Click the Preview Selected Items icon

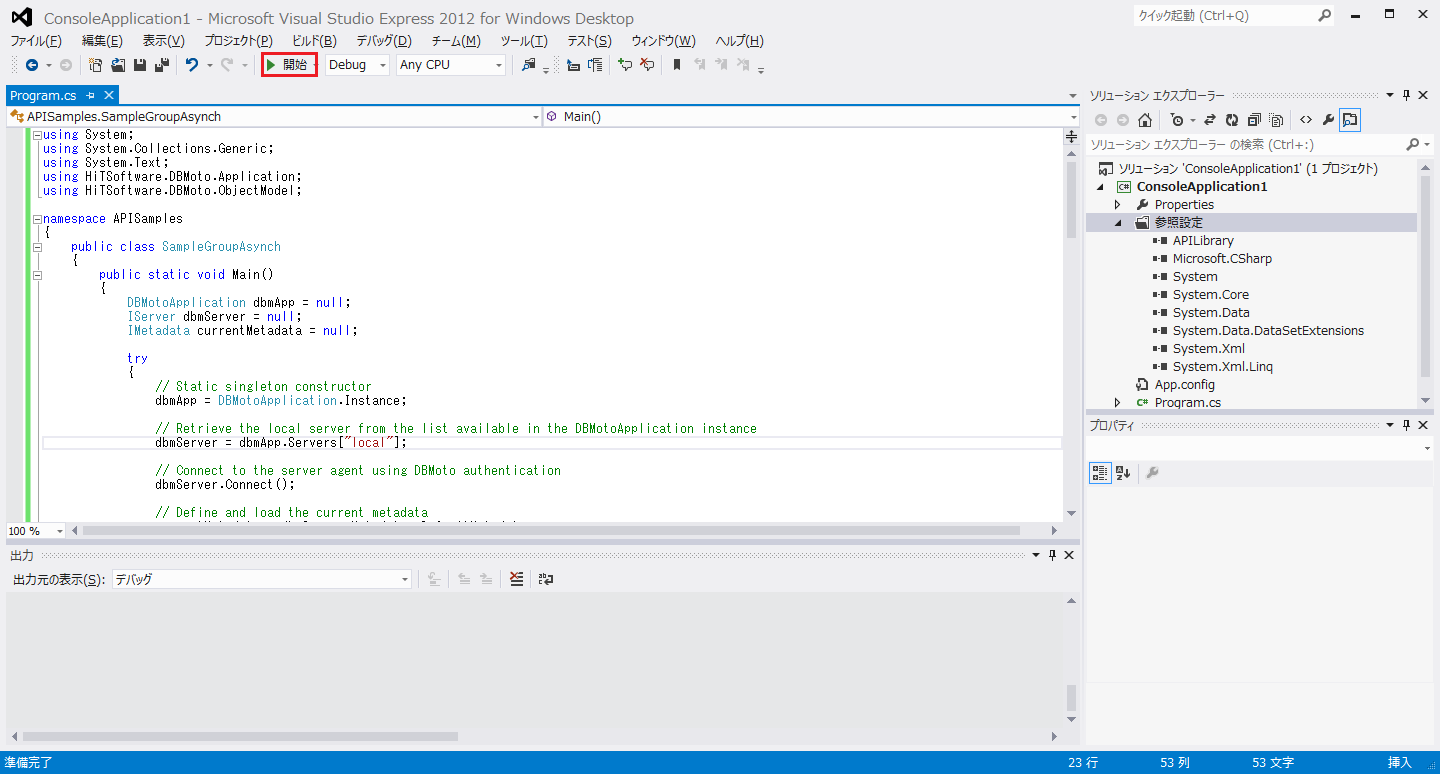point(1350,120)
